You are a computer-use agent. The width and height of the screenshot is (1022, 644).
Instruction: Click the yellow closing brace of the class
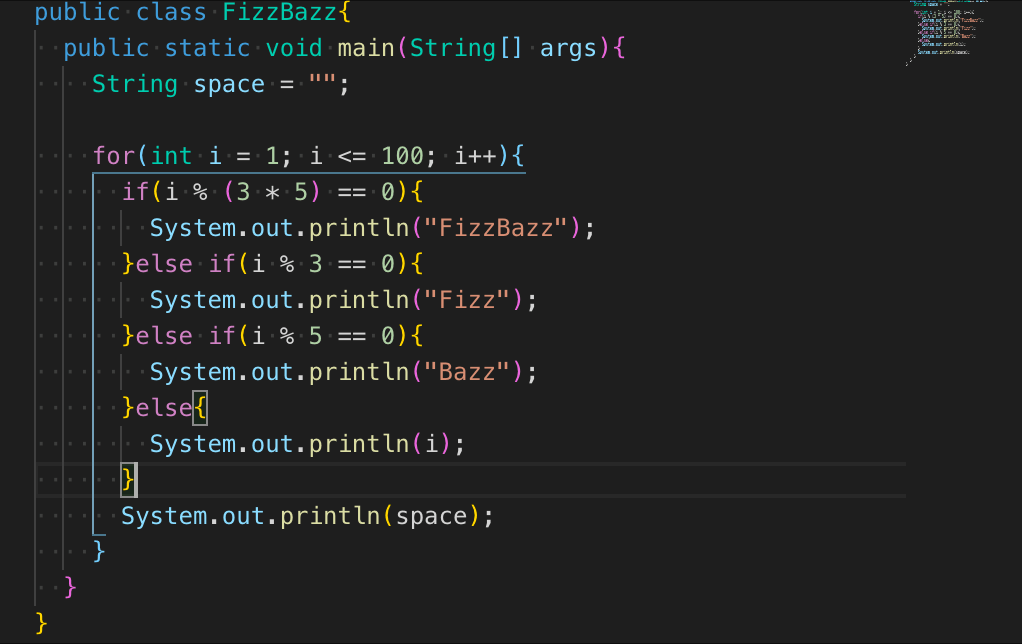(x=42, y=623)
